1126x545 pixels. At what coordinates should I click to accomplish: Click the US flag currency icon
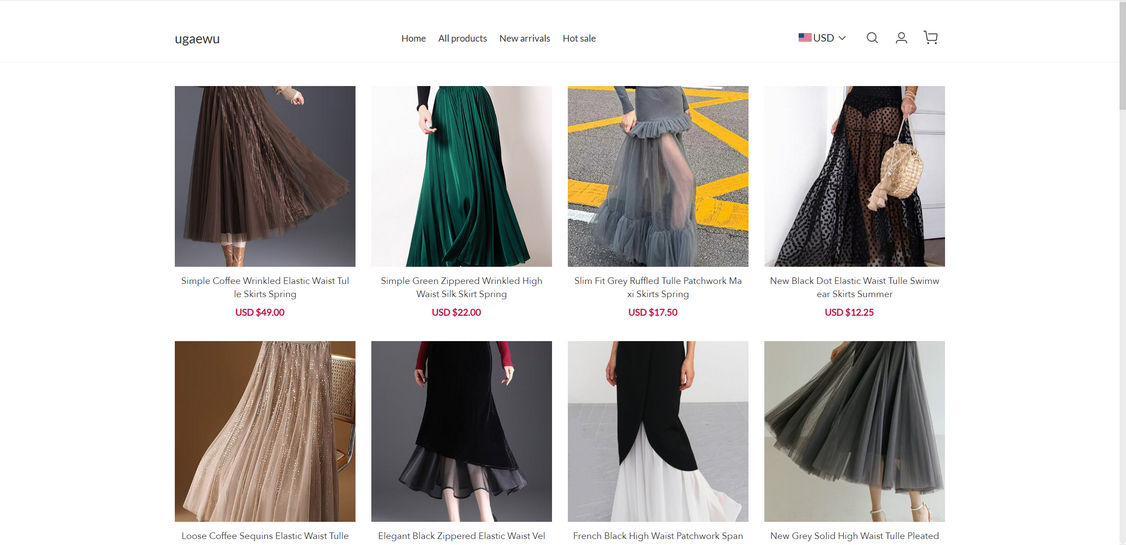click(805, 37)
